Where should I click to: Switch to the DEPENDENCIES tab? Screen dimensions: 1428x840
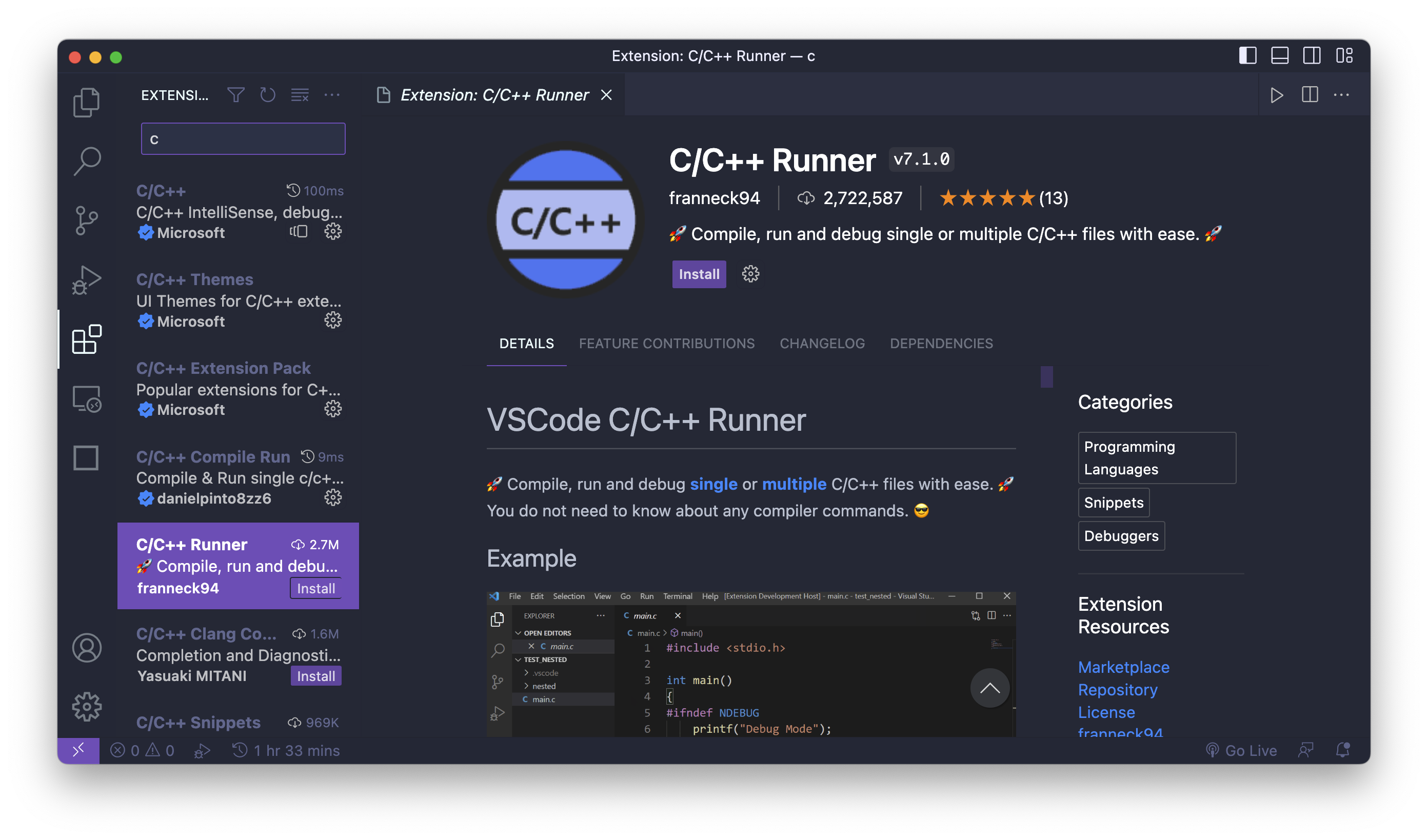click(941, 343)
